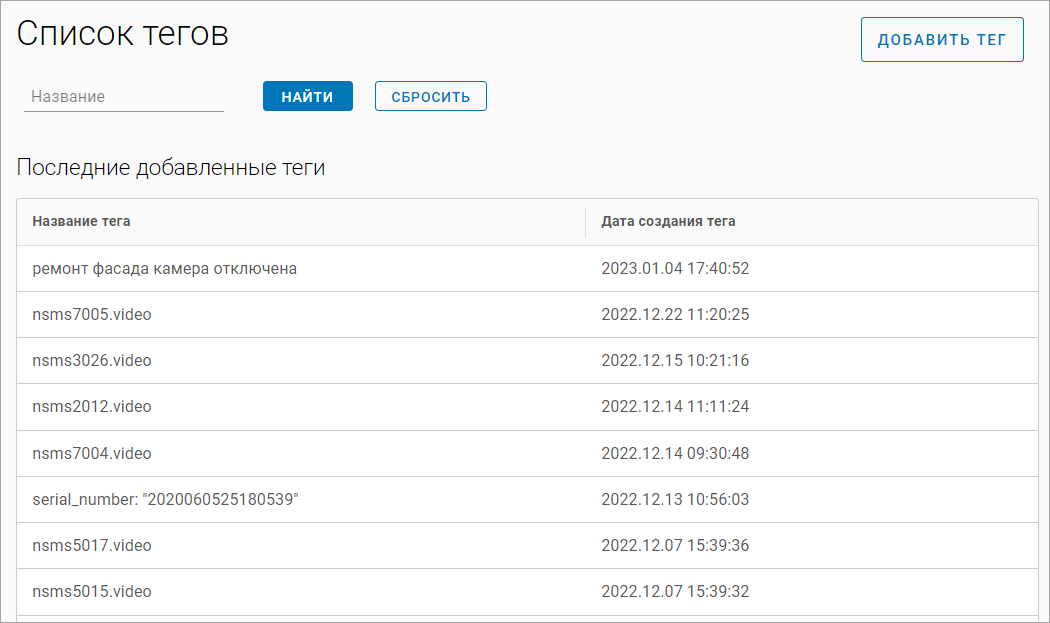Open the nsms7005.video tag row
This screenshot has height=623, width=1050.
coord(92,315)
